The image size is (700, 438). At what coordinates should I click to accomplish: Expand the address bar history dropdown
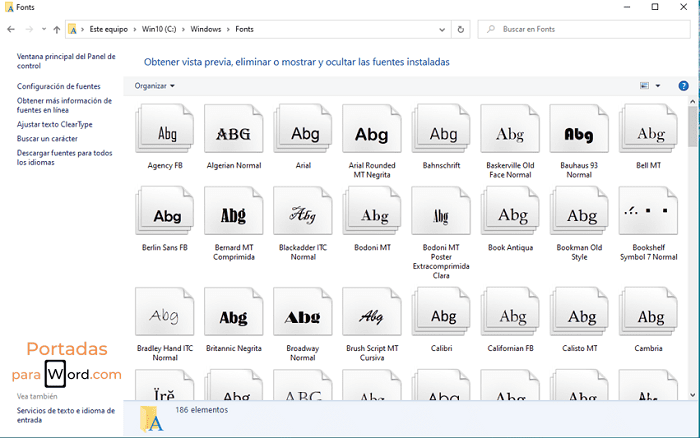coord(442,30)
